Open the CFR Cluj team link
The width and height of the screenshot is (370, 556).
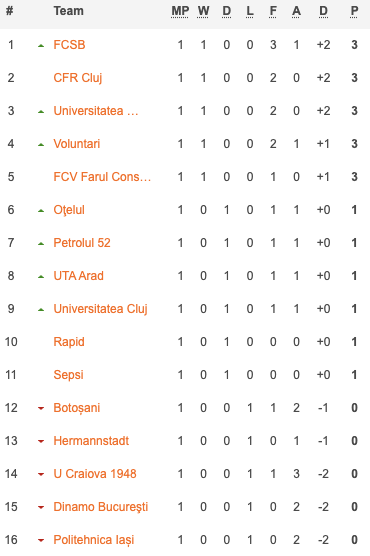[78, 78]
